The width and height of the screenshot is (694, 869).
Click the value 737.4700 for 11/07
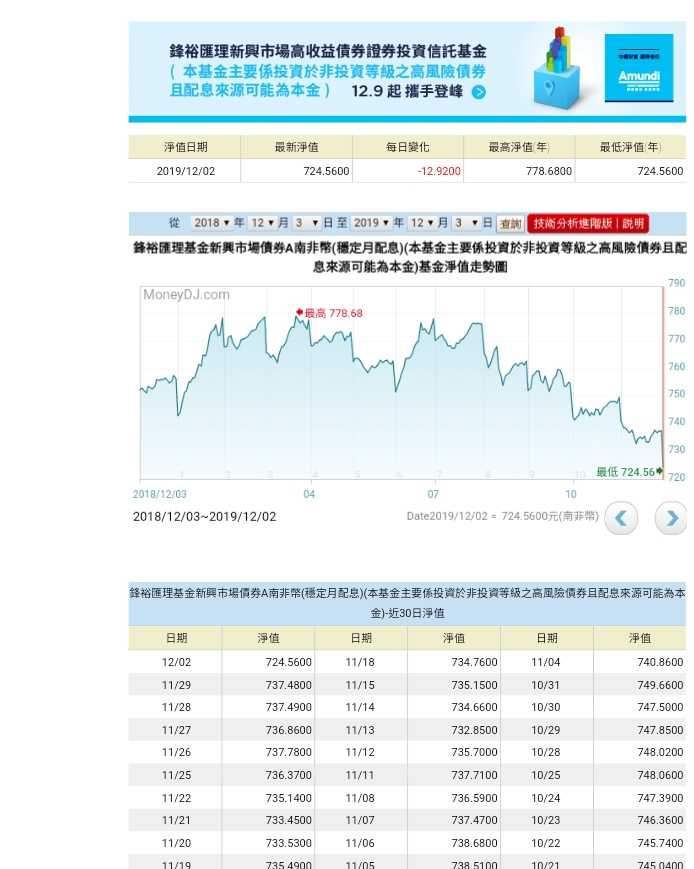(474, 820)
